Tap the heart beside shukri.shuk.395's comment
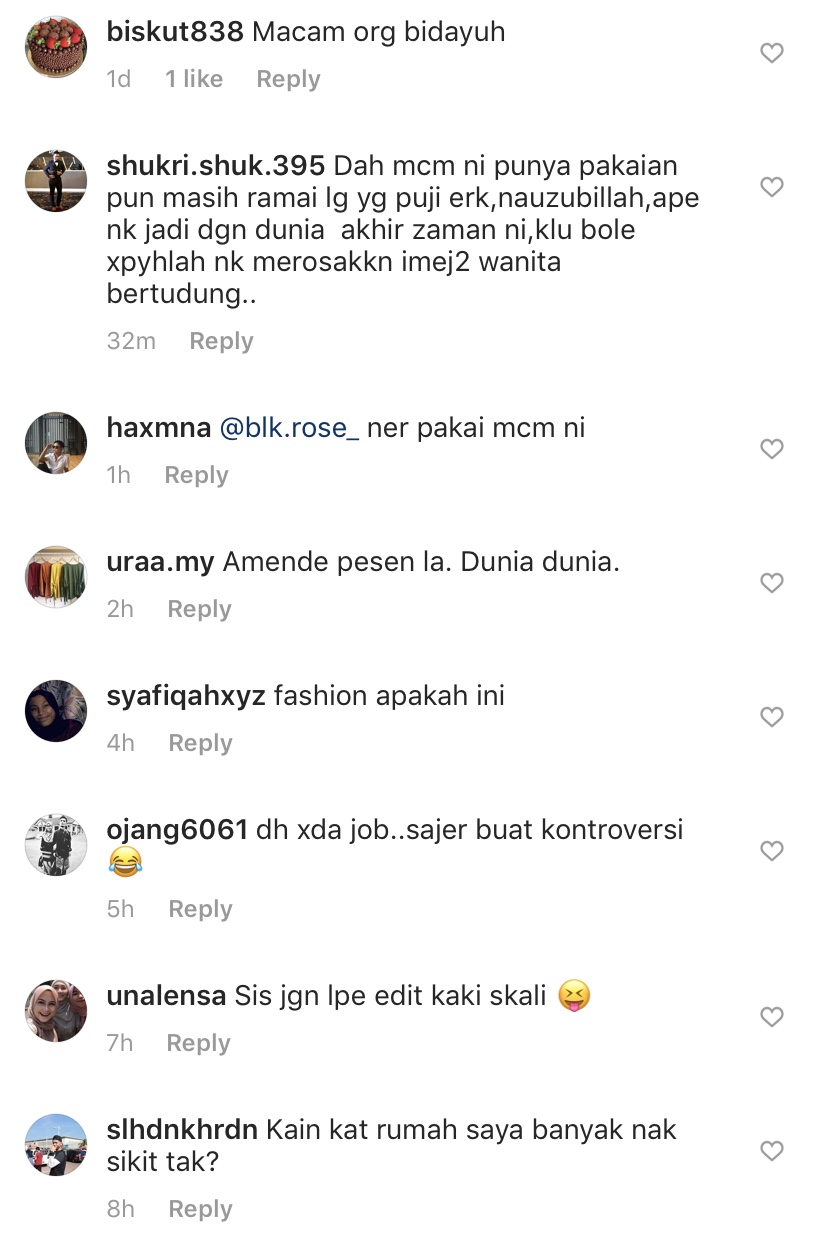 point(771,187)
